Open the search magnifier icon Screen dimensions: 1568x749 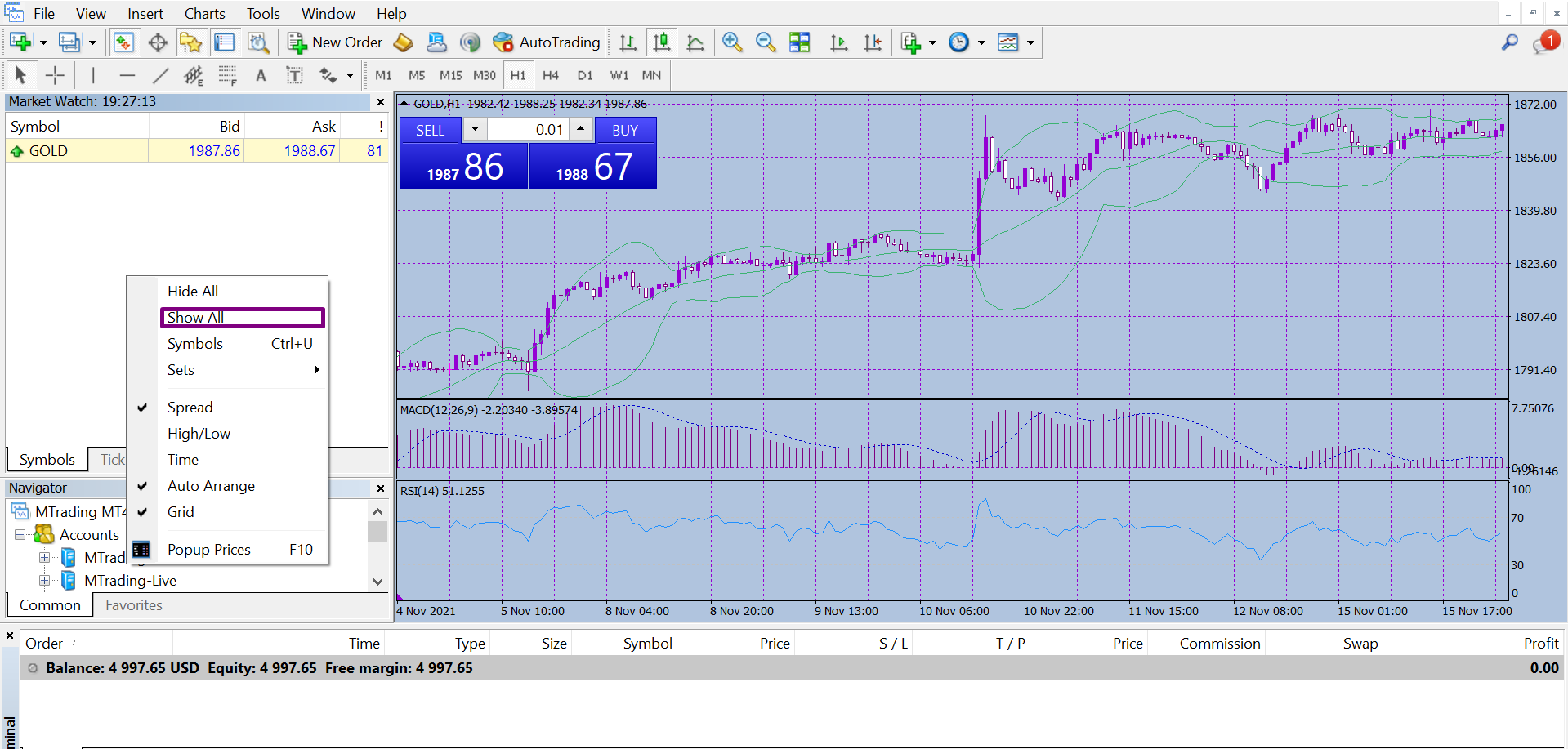click(x=1509, y=42)
